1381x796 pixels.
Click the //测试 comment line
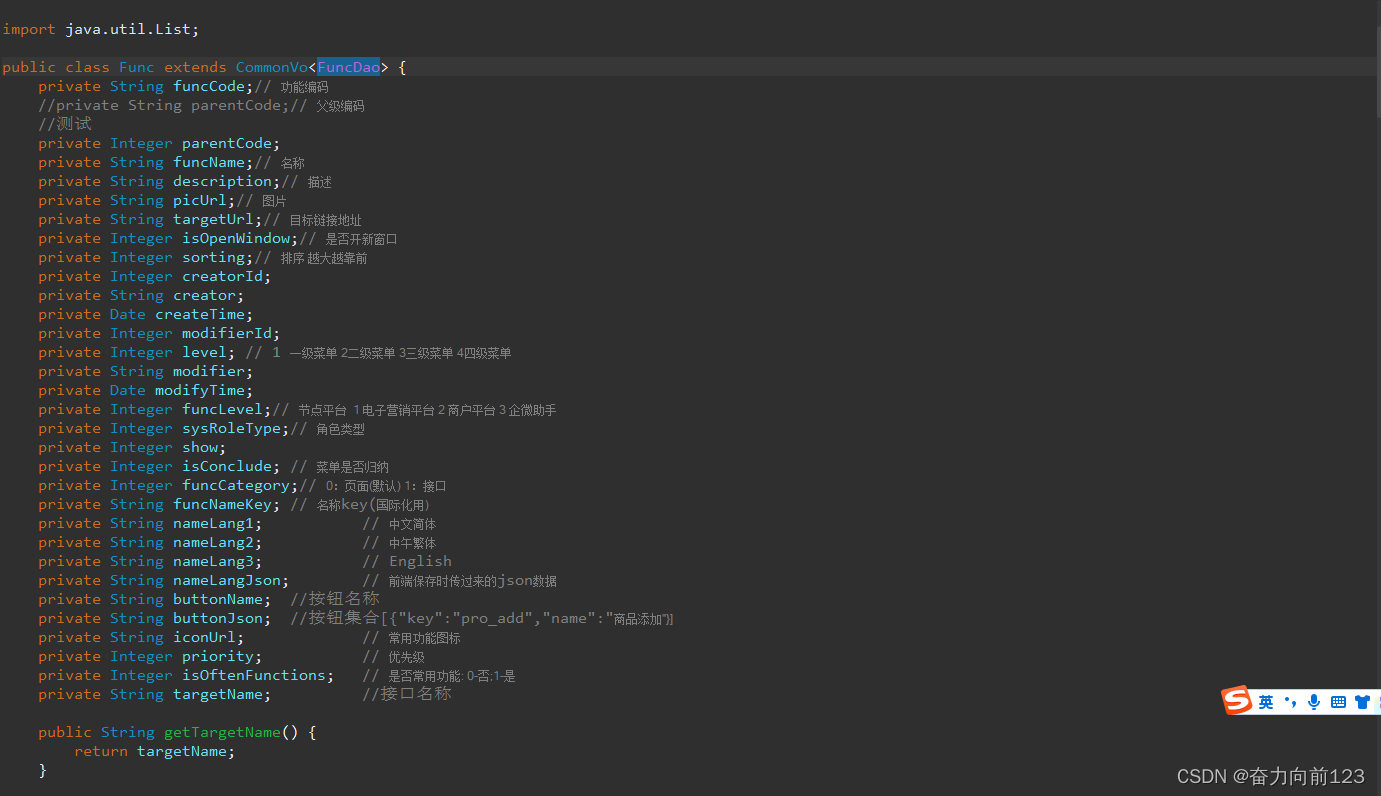tap(65, 124)
